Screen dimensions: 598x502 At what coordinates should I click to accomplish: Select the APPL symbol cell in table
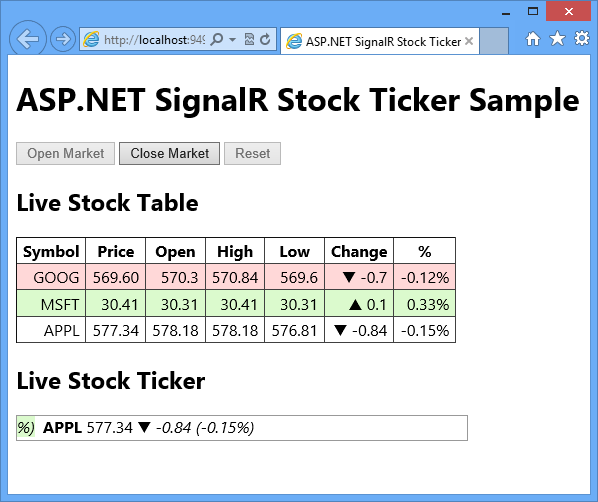click(51, 330)
